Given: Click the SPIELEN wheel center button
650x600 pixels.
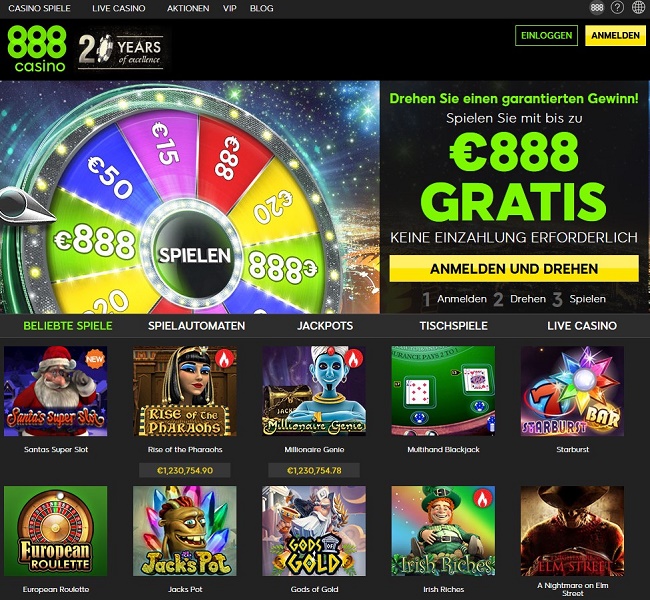Looking at the screenshot, I should point(194,255).
